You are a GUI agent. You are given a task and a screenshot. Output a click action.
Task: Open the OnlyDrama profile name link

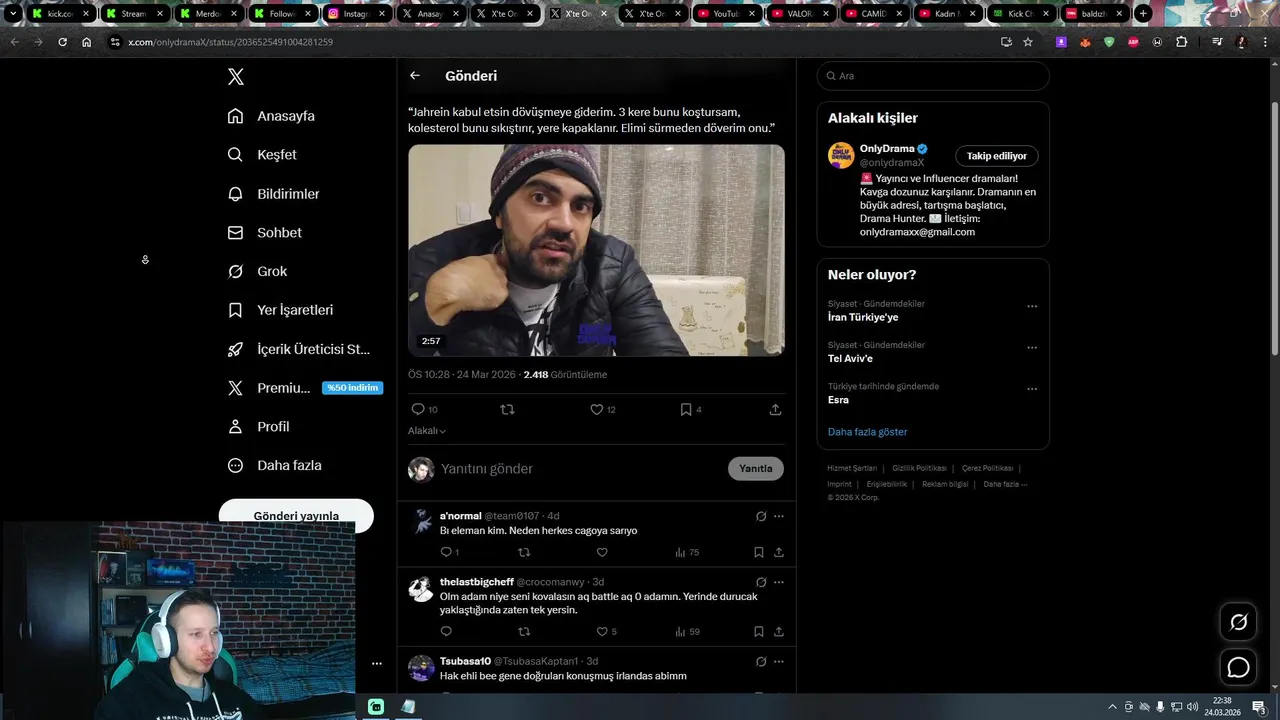(887, 149)
